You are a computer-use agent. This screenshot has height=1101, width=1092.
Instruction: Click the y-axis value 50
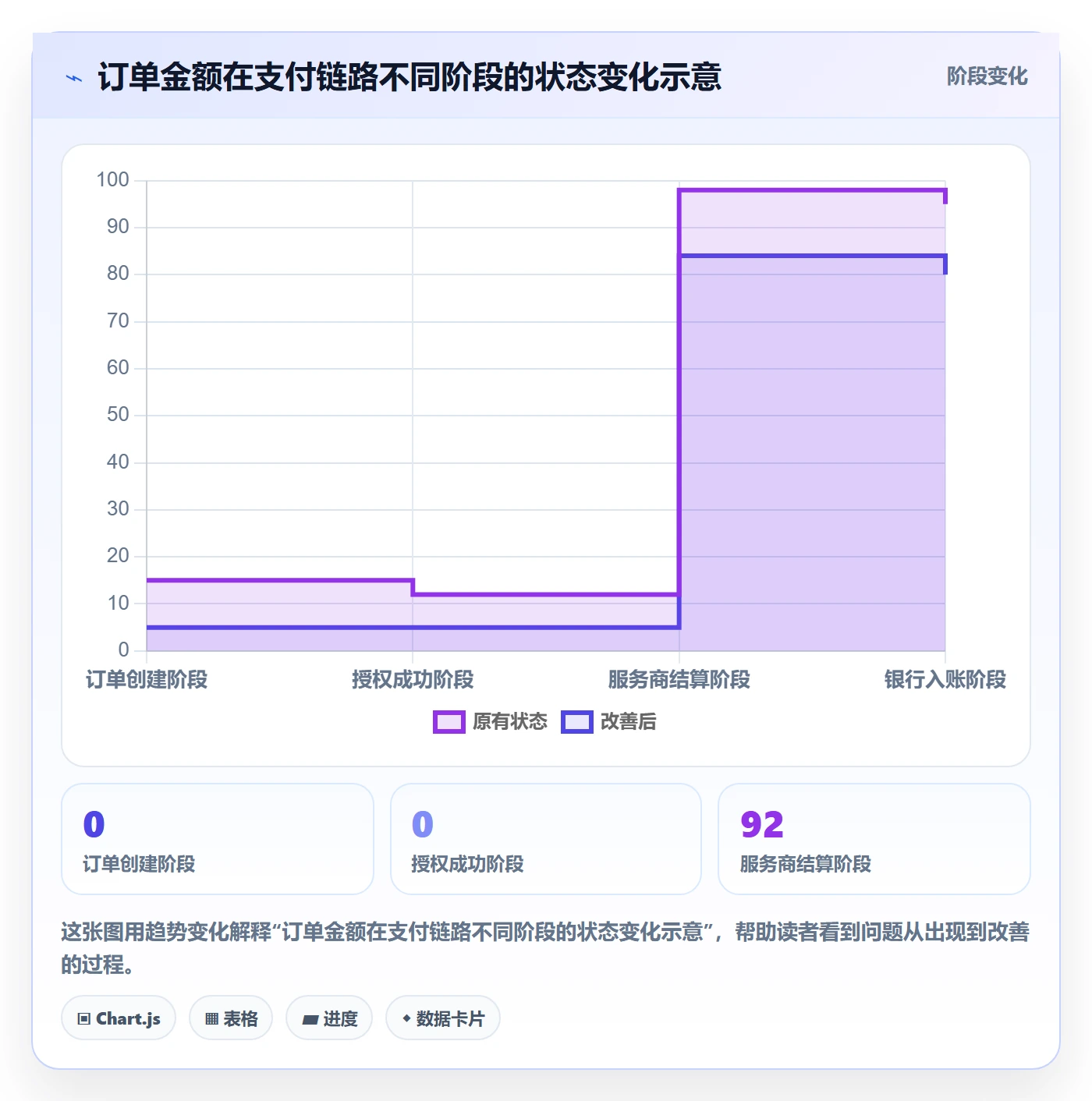point(118,414)
